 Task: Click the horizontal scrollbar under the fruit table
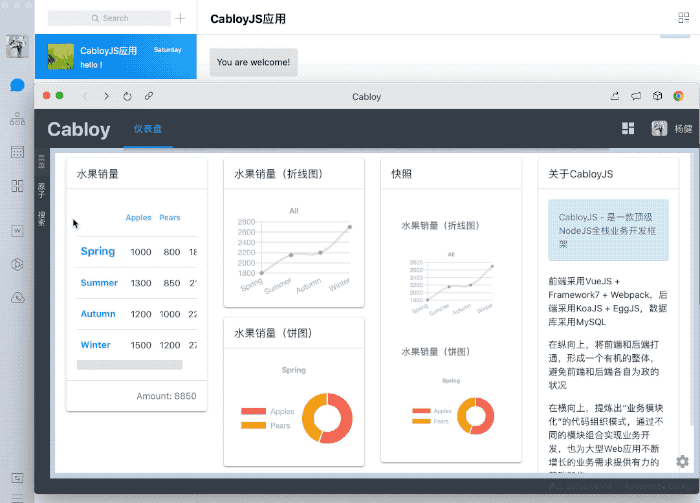[129, 365]
